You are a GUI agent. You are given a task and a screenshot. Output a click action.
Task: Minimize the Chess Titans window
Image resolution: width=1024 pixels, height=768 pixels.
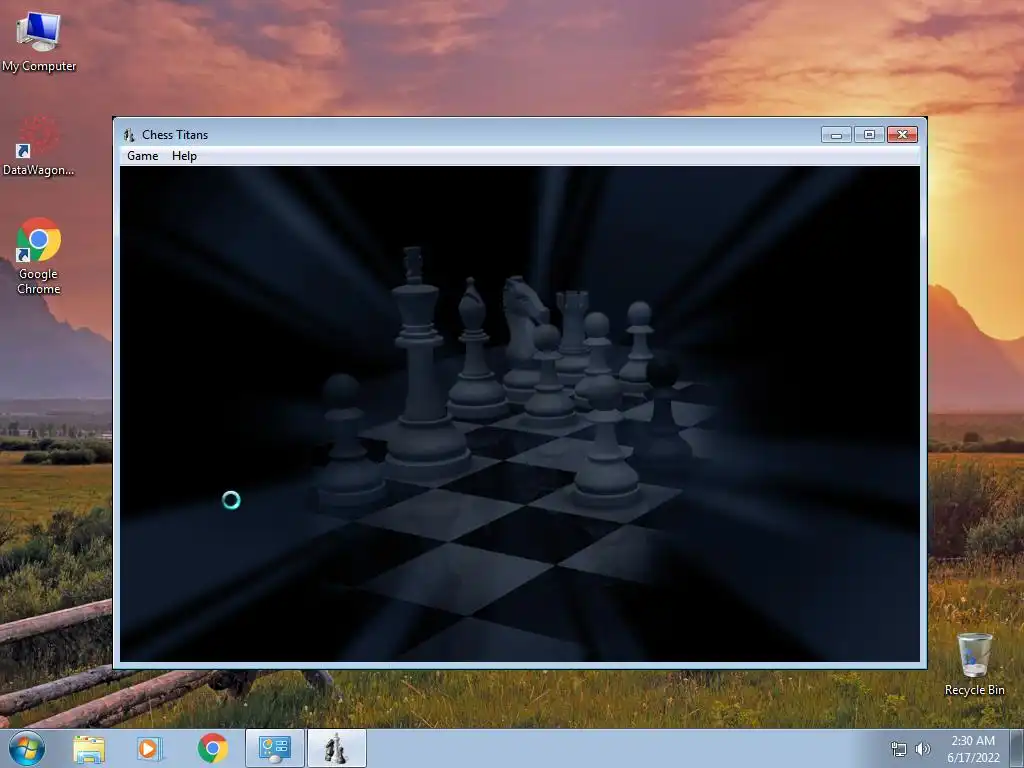836,135
